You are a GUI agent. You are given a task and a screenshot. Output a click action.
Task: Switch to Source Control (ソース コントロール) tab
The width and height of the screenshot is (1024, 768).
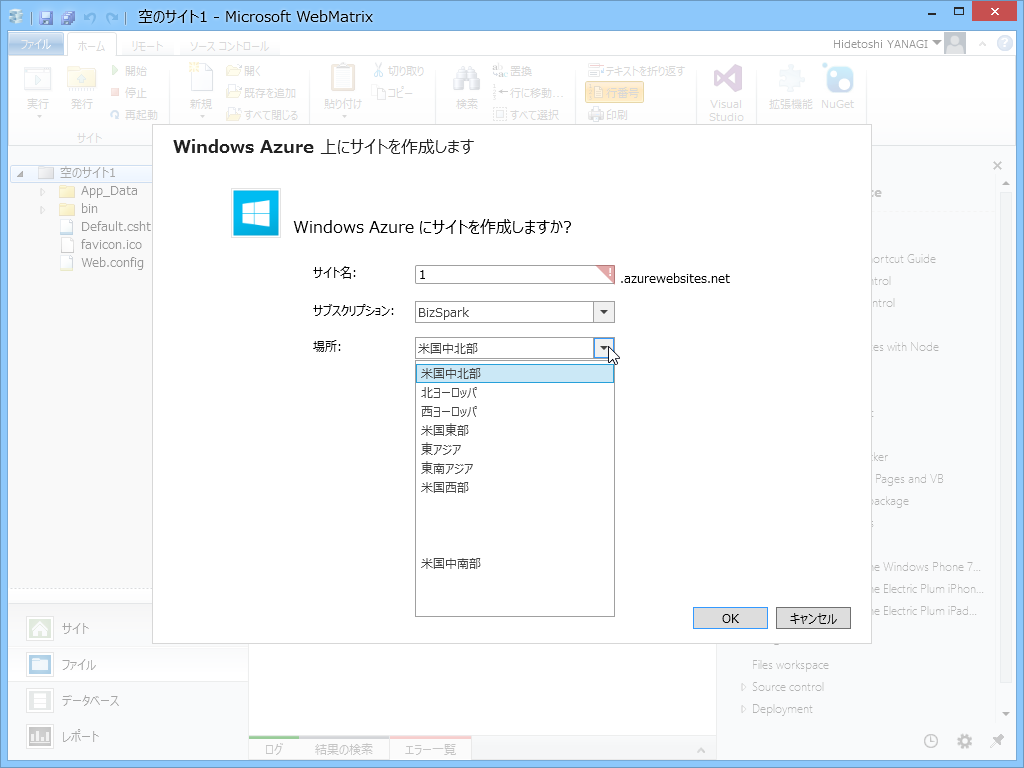229,46
